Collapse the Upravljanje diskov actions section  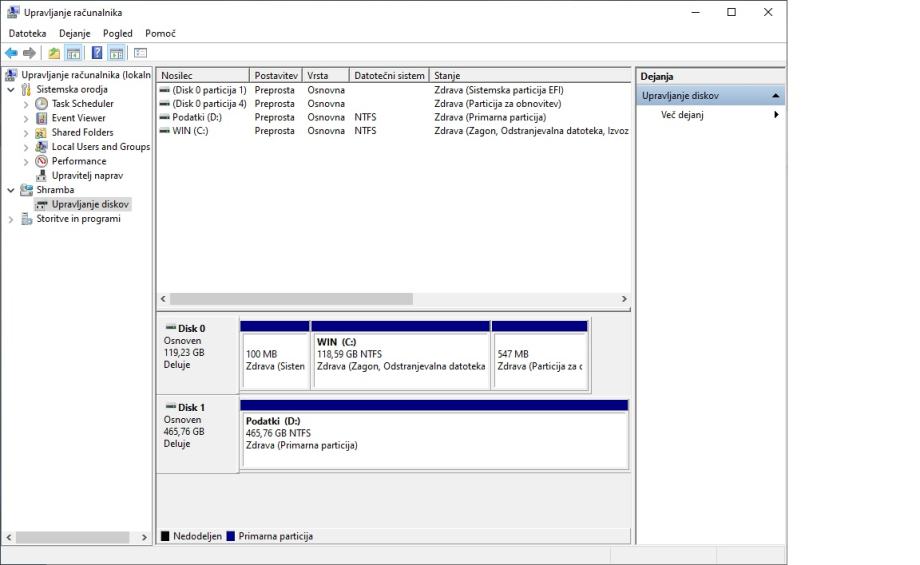coord(776,96)
